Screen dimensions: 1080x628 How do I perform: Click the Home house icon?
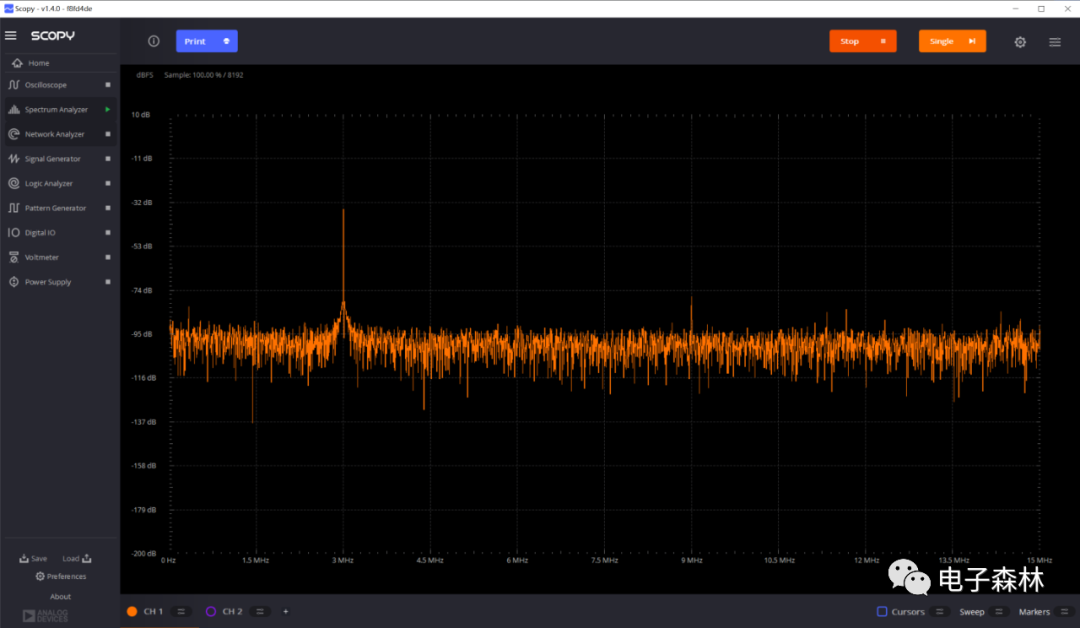click(x=17, y=63)
